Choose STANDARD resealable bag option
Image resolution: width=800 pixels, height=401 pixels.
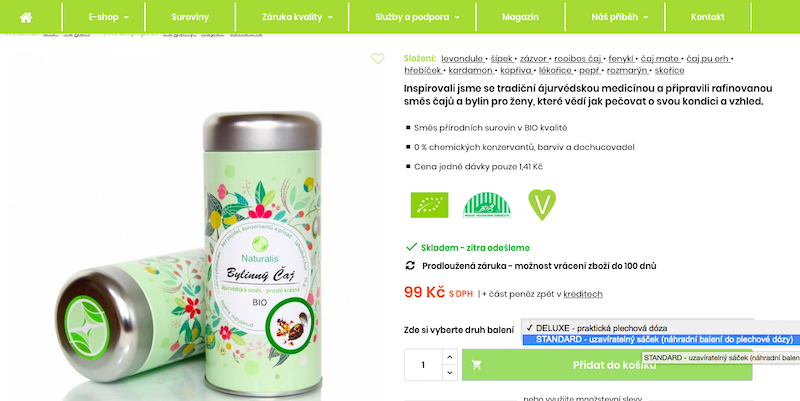tap(661, 339)
